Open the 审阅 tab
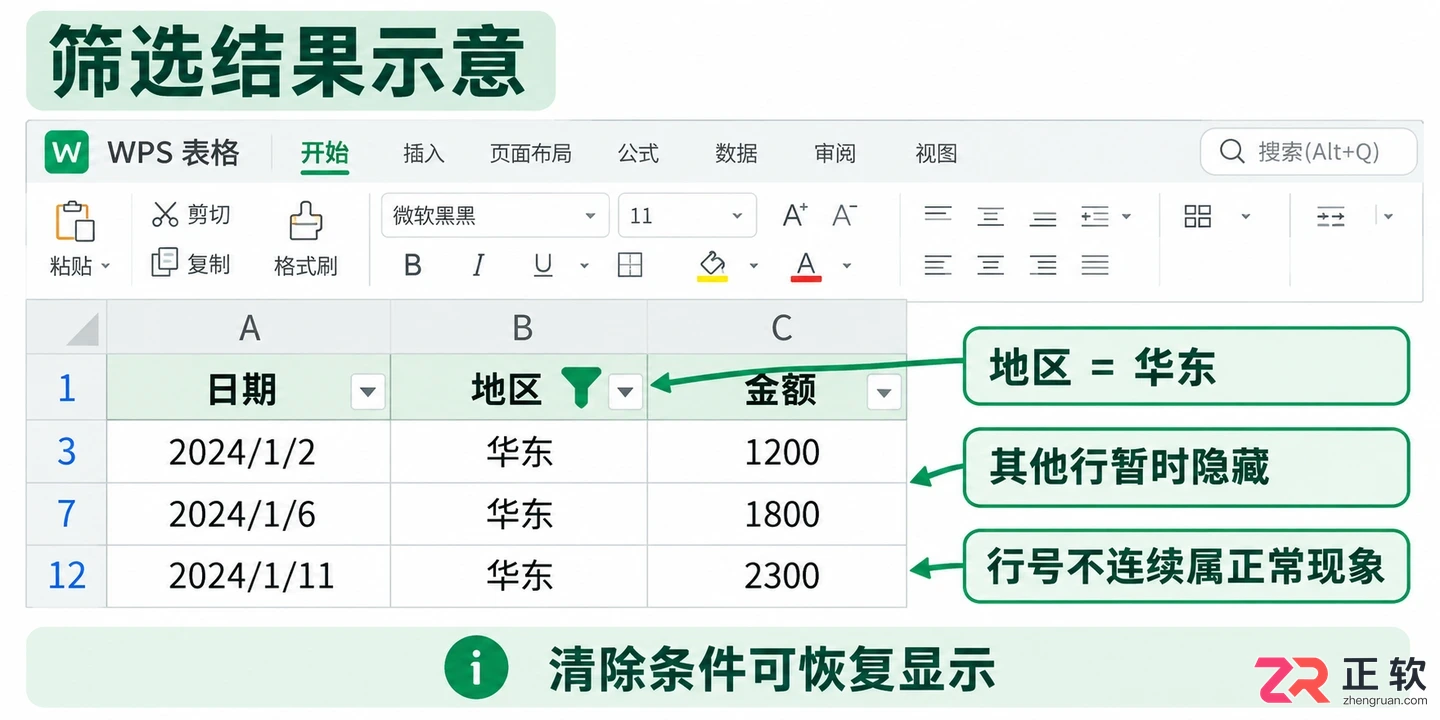1440x720 pixels. pyautogui.click(x=835, y=153)
